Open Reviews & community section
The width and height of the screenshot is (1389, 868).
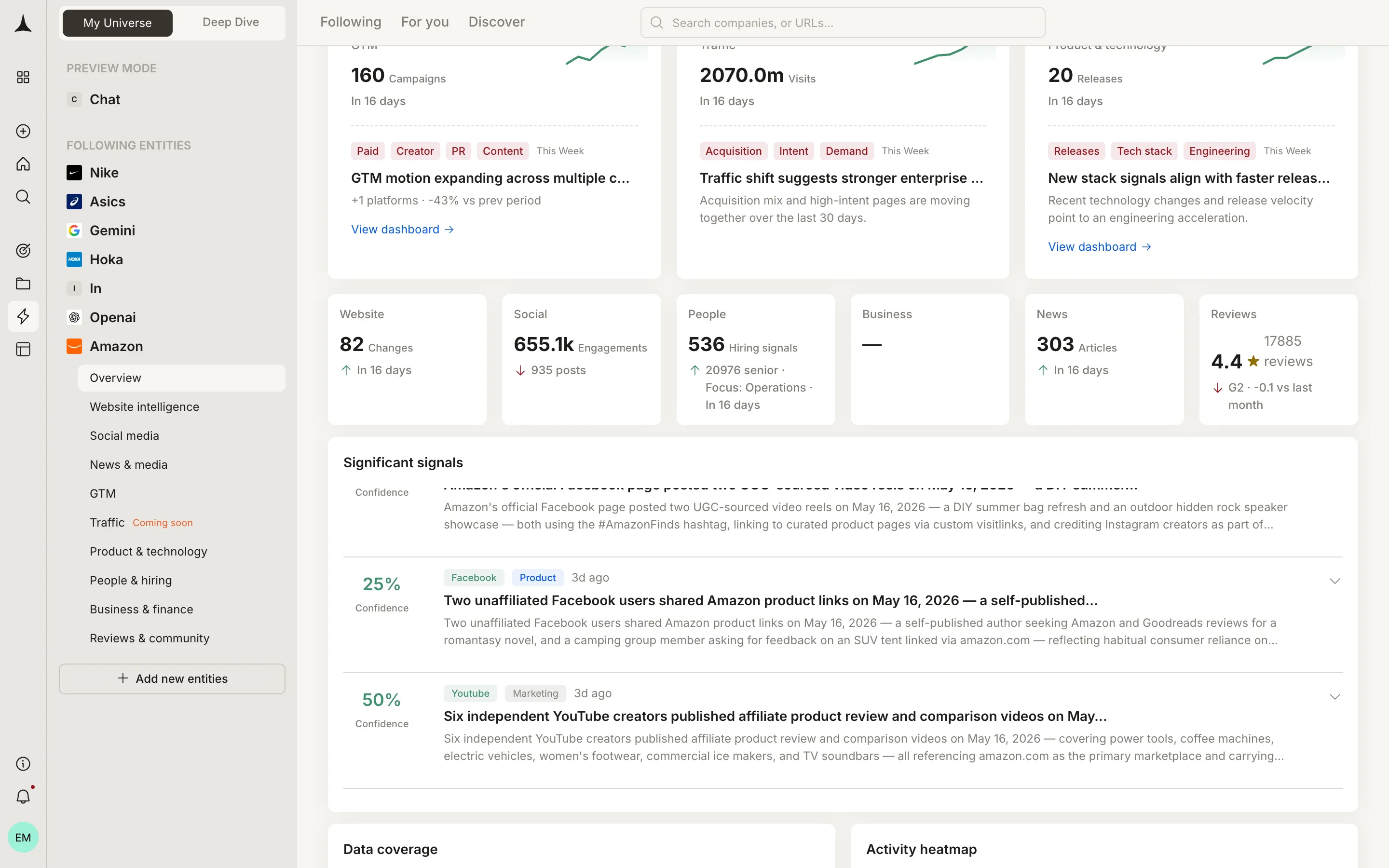pos(181,638)
